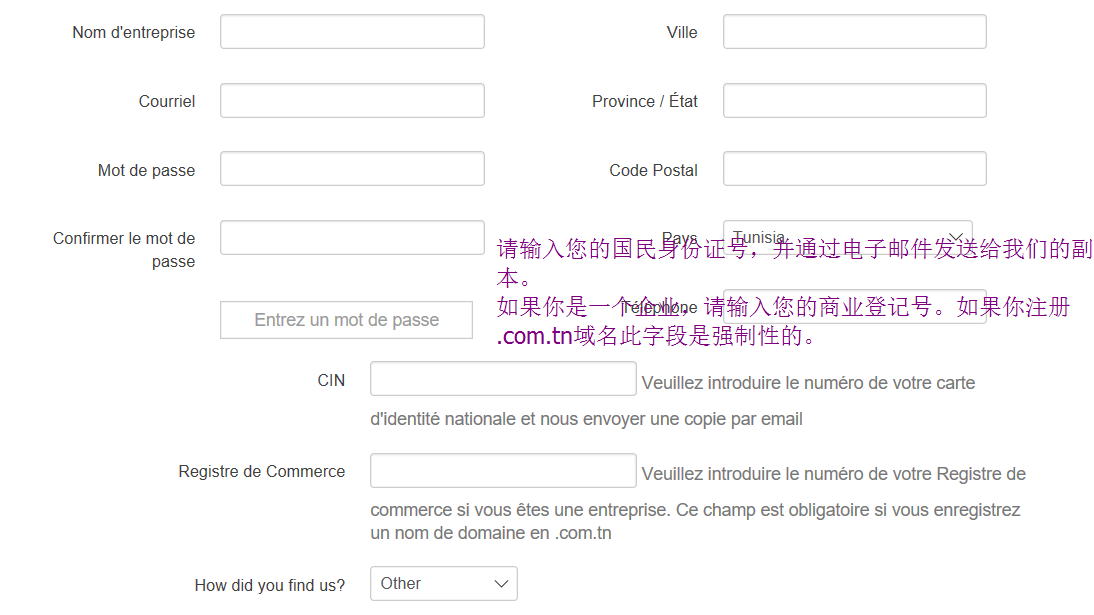Screen dimensions: 1094x615
Task: Click the CIN number input field
Action: click(503, 379)
